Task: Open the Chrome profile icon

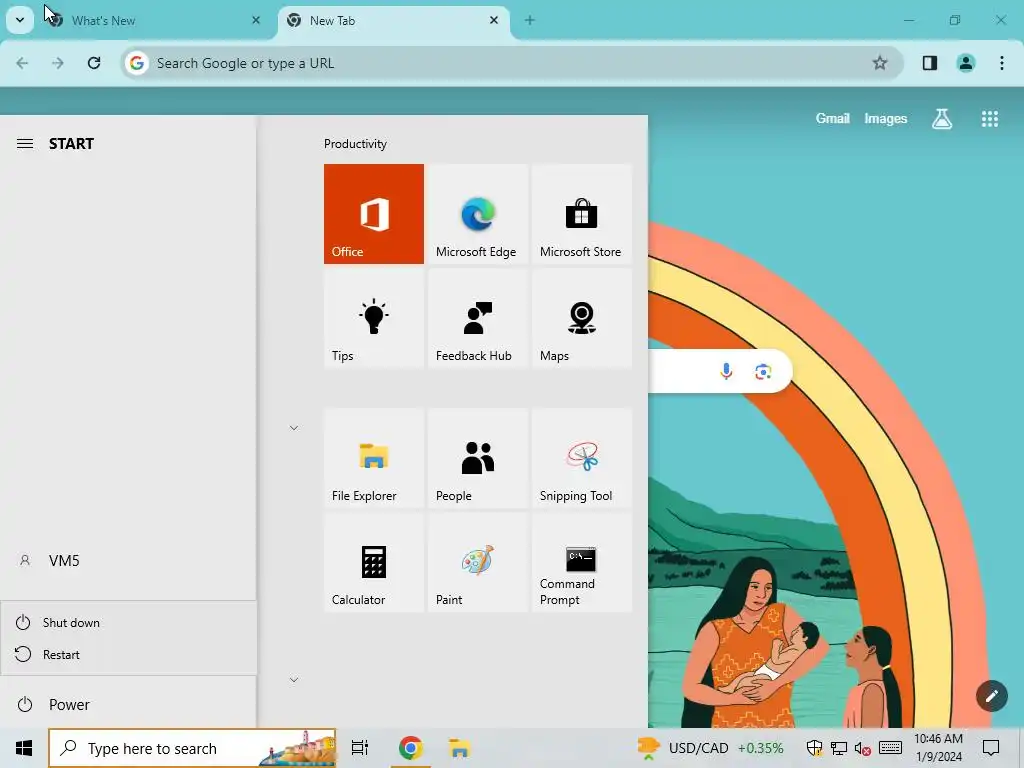Action: [965, 63]
